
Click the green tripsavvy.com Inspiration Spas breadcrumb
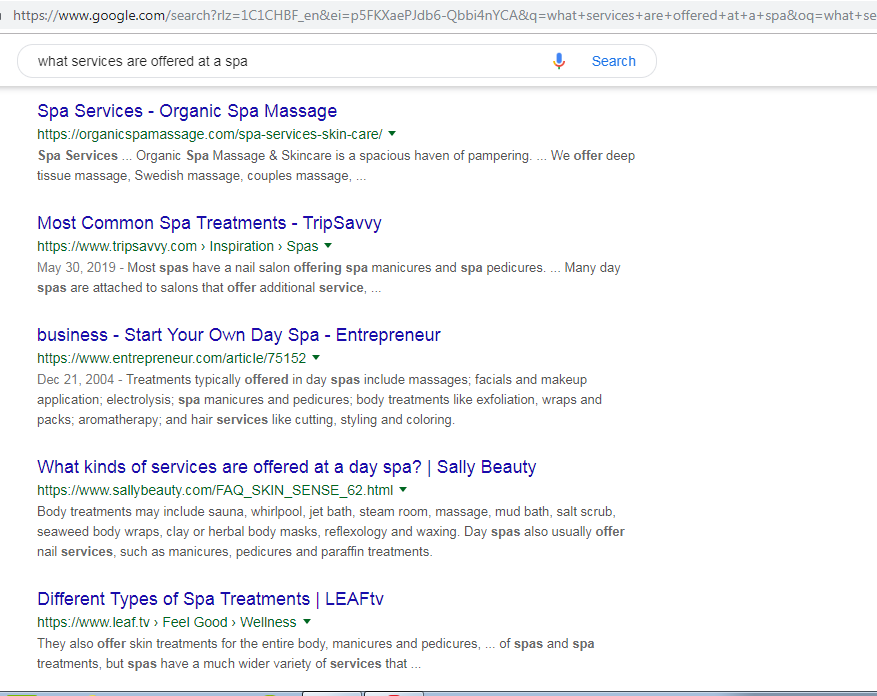tap(177, 246)
